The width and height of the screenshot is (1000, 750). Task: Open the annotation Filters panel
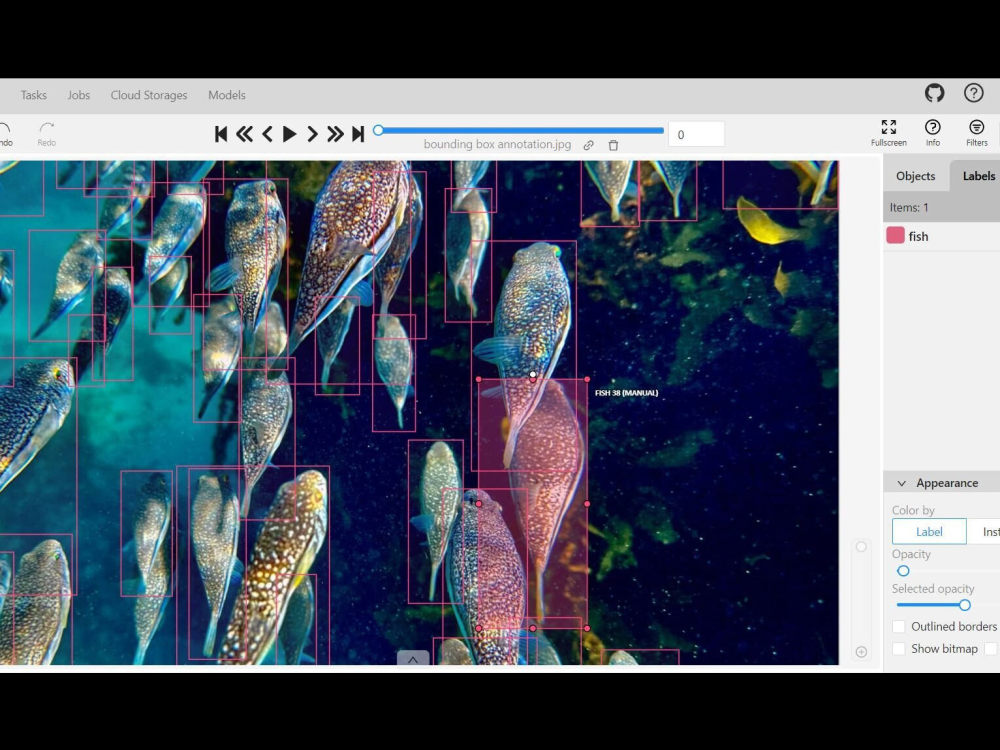click(976, 132)
